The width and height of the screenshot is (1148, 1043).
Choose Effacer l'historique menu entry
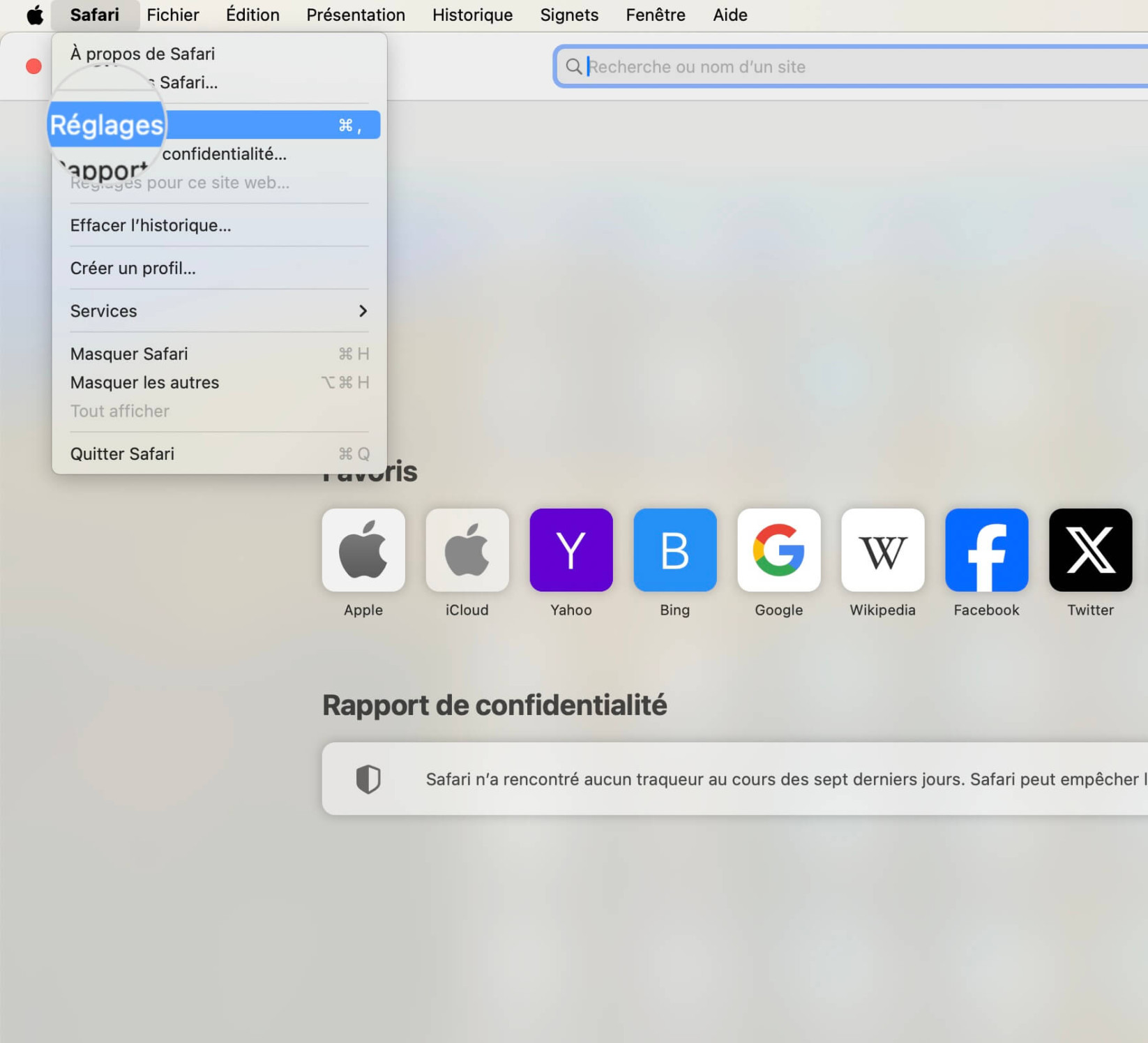150,225
